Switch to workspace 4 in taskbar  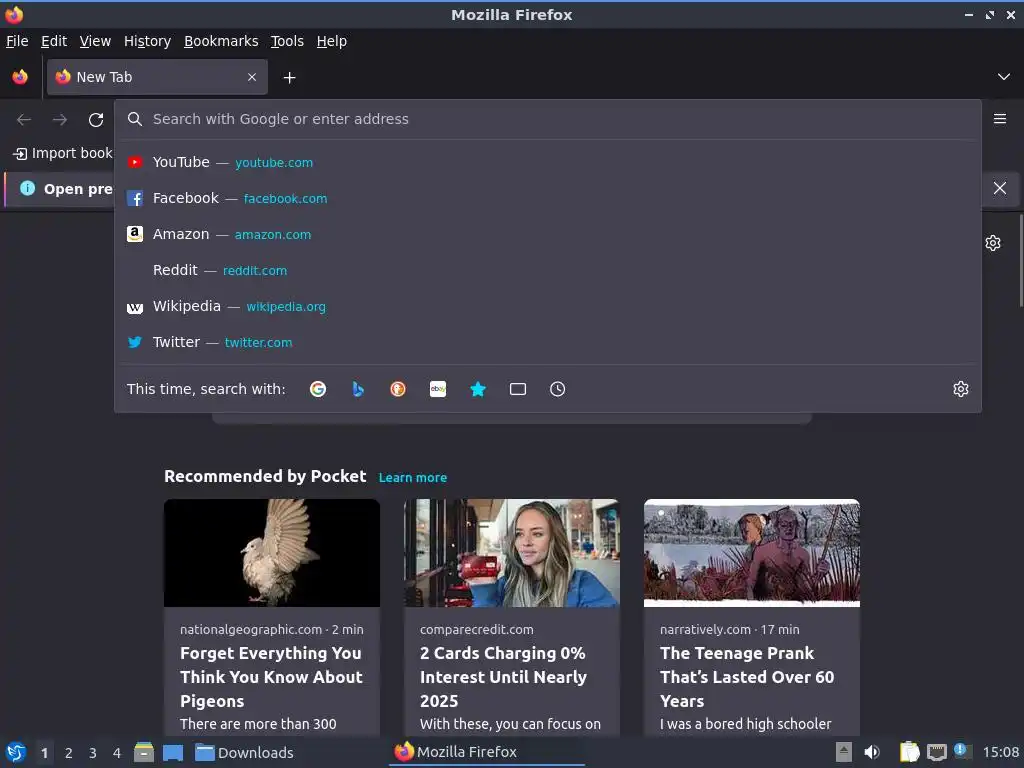[117, 753]
